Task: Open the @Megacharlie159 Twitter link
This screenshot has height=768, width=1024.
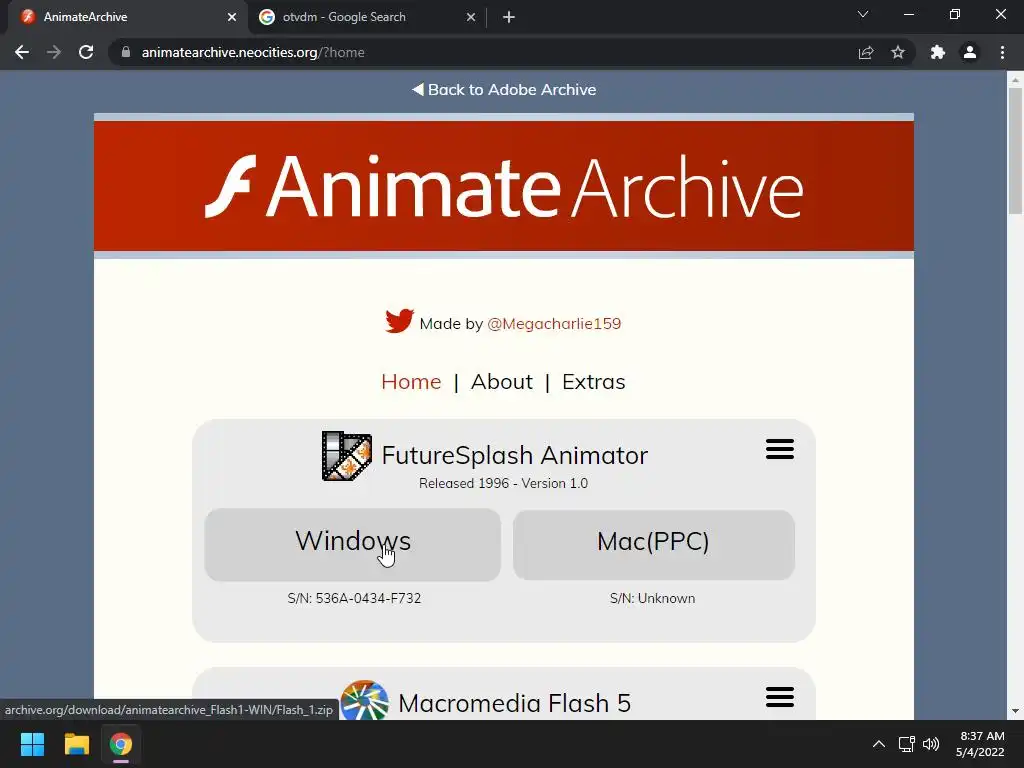Action: (554, 324)
